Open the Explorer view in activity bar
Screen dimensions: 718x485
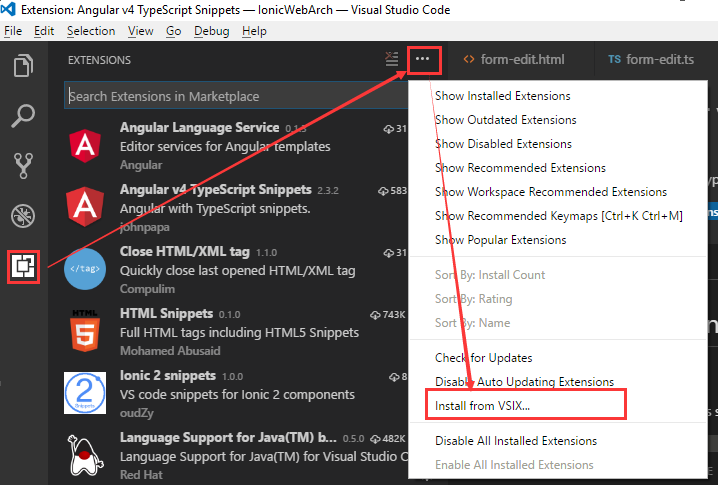(23, 65)
